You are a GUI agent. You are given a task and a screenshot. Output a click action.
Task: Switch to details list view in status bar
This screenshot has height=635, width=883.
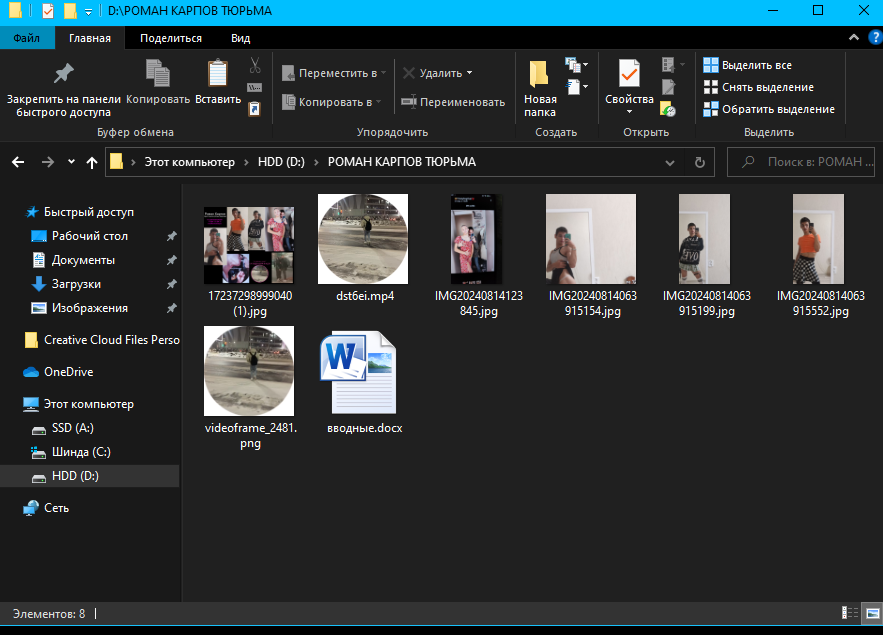tap(849, 613)
